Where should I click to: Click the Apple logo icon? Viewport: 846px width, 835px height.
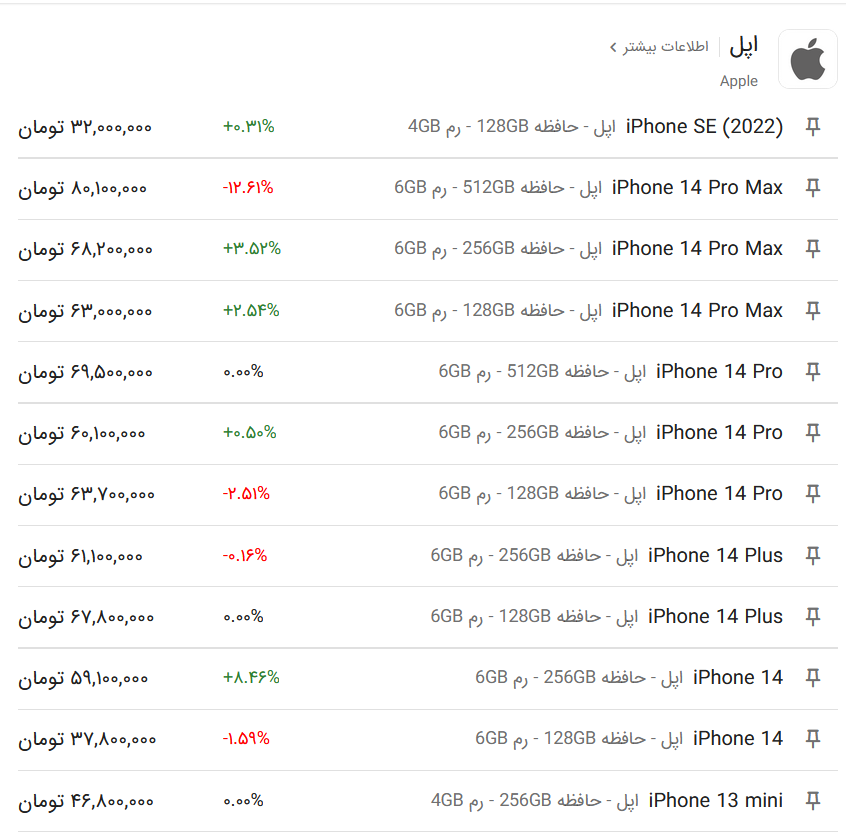click(x=807, y=60)
